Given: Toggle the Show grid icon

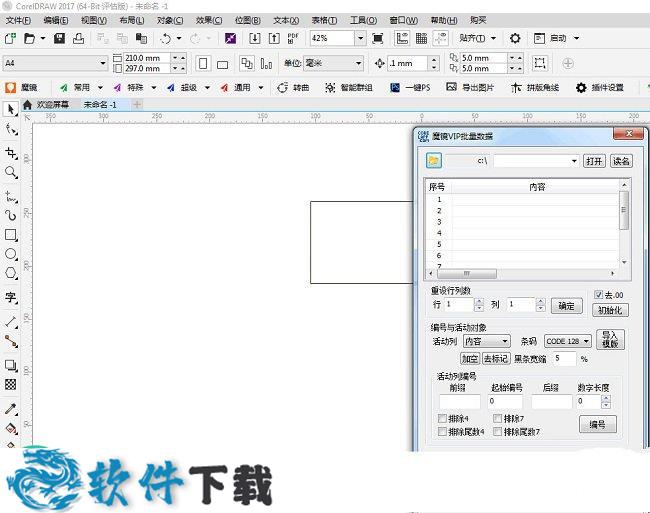Looking at the screenshot, I should point(421,39).
